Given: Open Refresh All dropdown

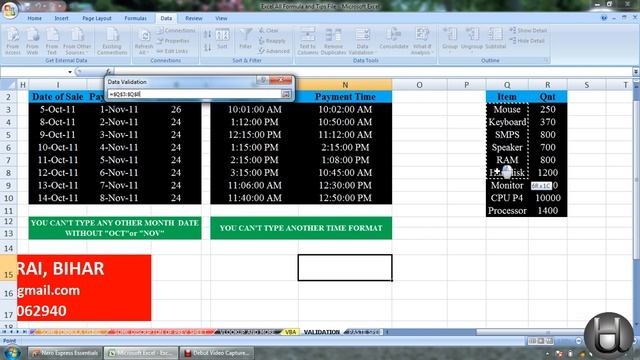Looking at the screenshot, I should (x=144, y=41).
